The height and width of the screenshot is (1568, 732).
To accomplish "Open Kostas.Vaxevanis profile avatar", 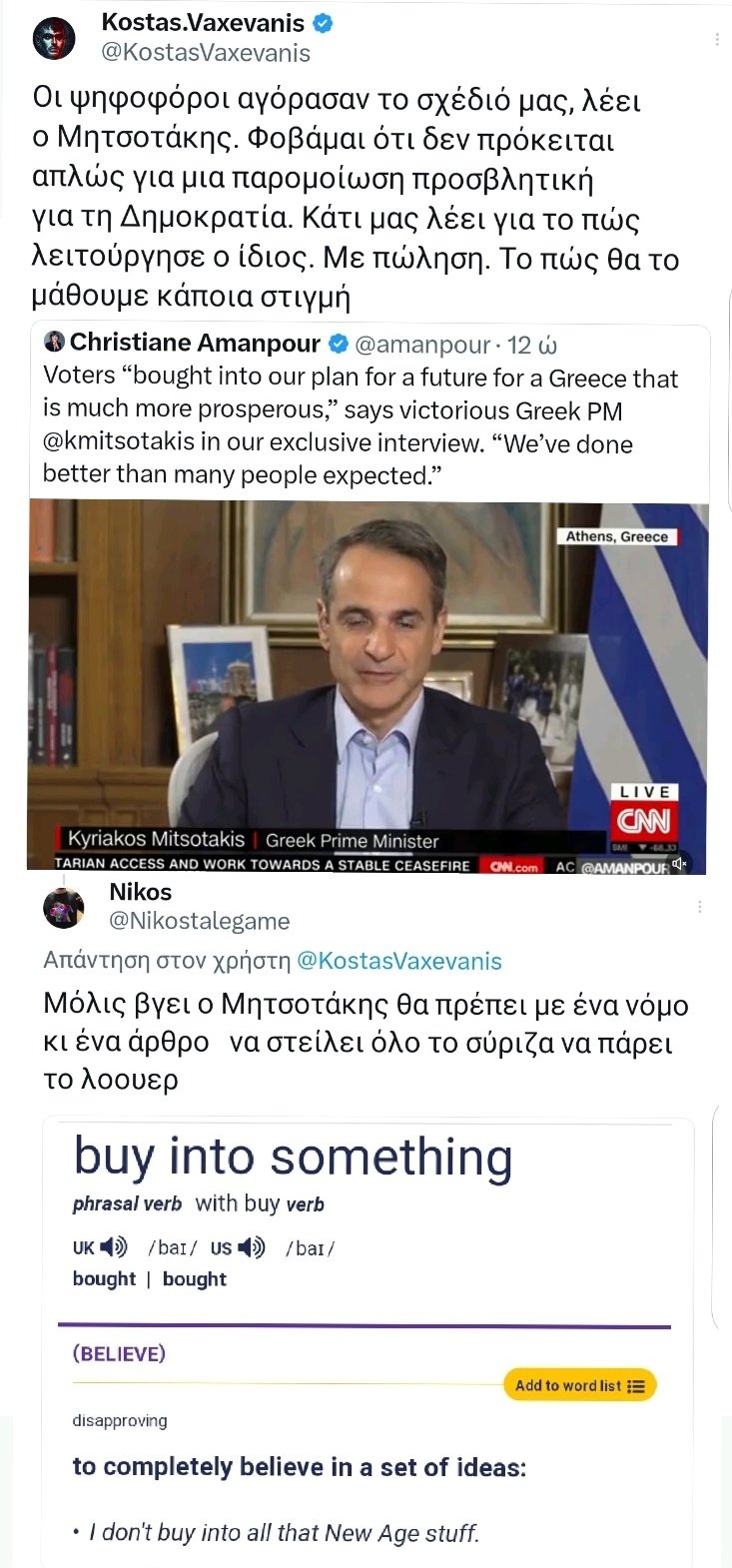I will [54, 39].
